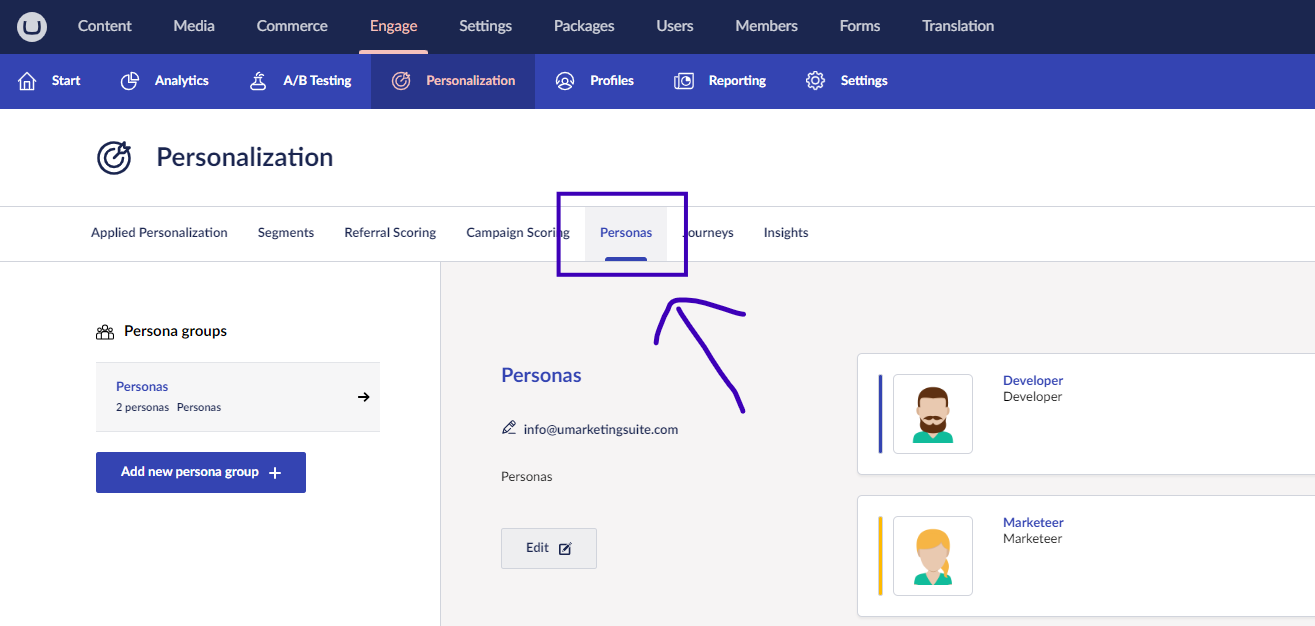Open Settings gear in the Engage bar
Viewport: 1315px width, 626px height.
(815, 80)
